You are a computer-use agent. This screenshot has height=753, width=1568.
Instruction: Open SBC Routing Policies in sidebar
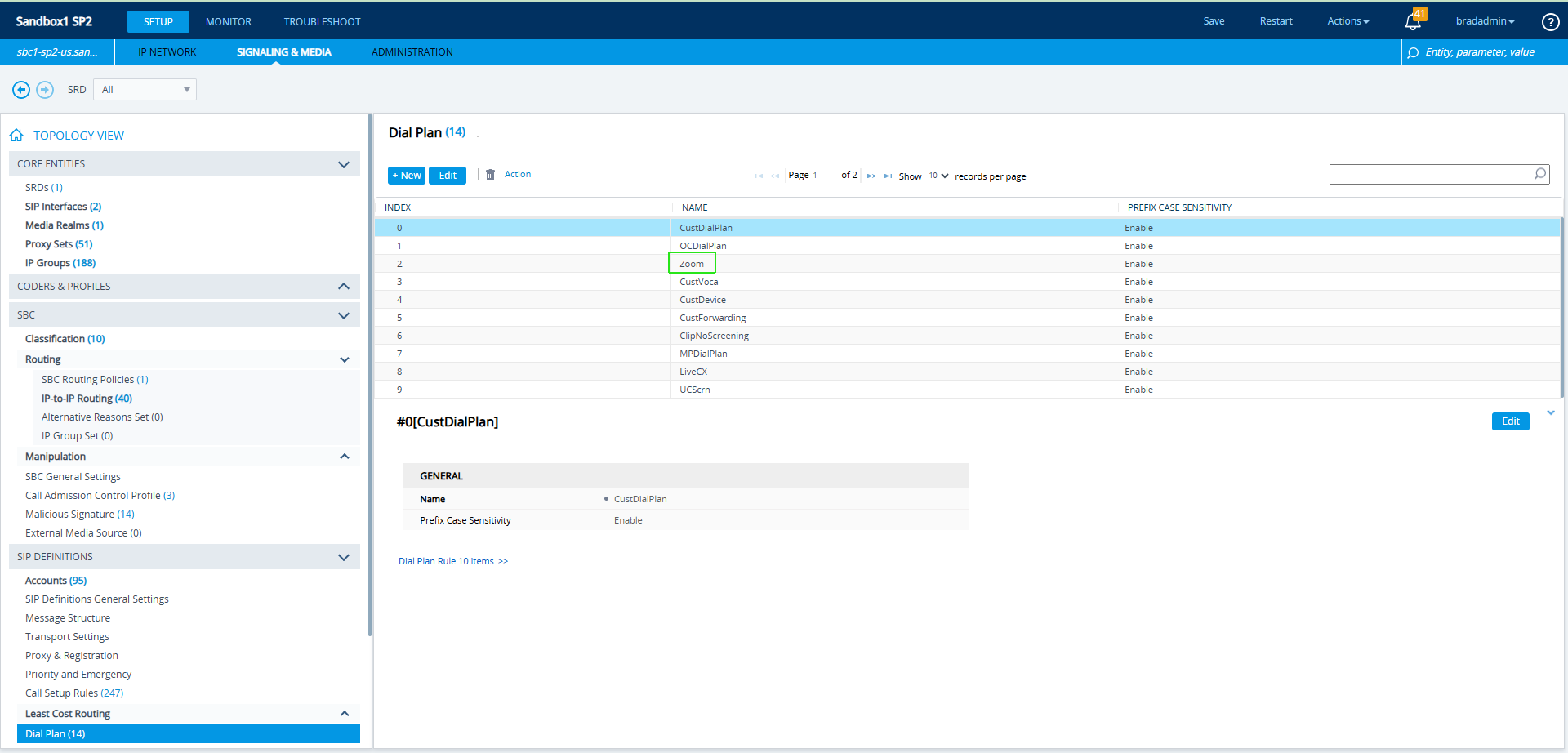point(95,380)
